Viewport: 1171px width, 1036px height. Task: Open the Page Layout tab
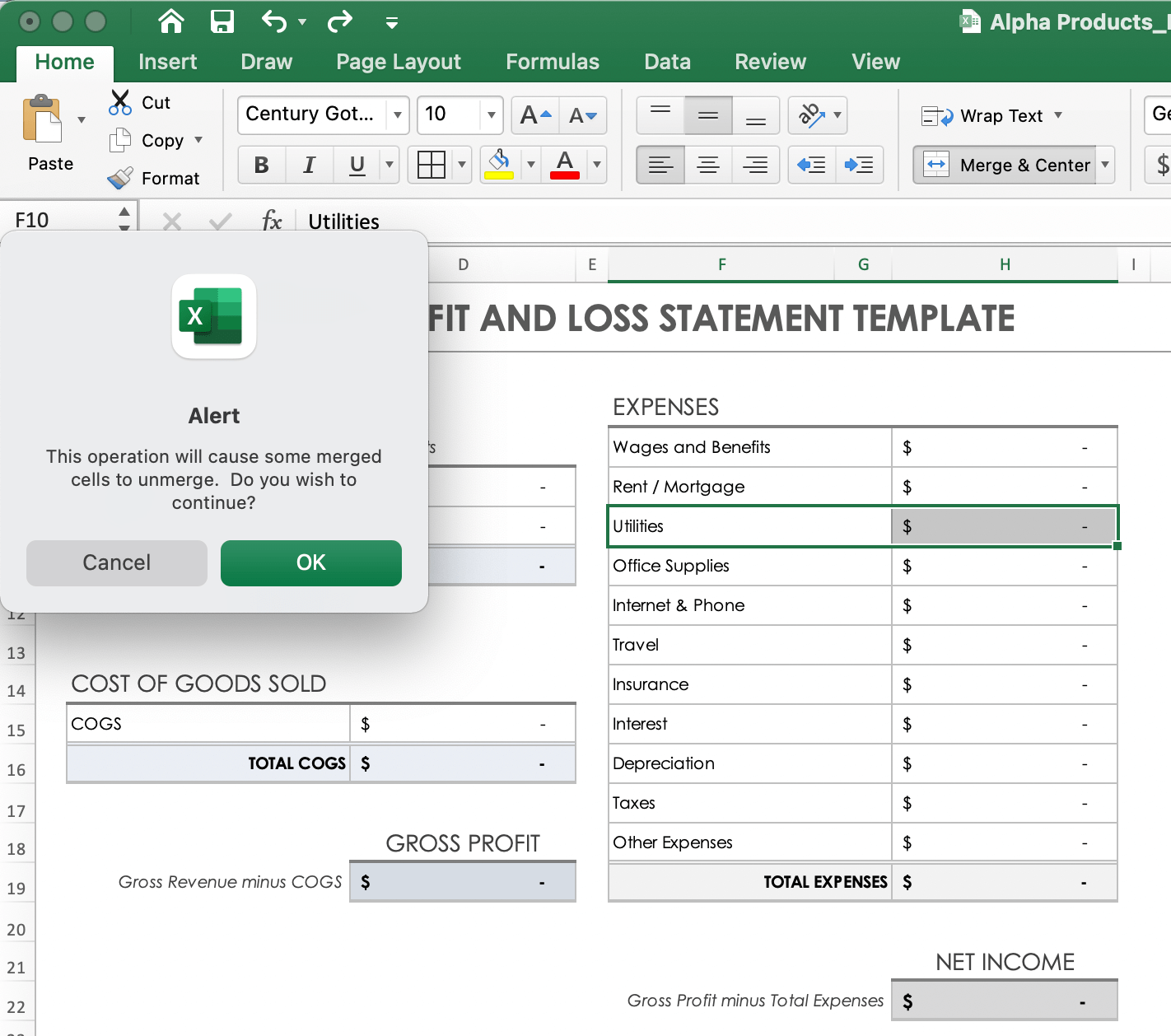399,62
